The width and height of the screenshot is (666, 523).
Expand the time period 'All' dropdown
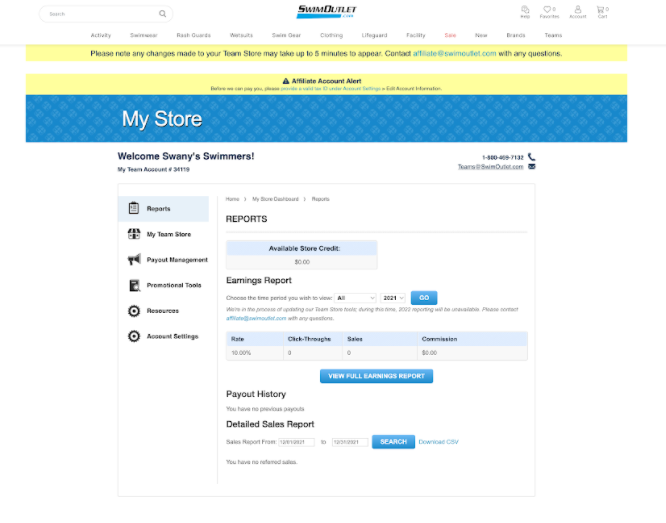(x=356, y=298)
